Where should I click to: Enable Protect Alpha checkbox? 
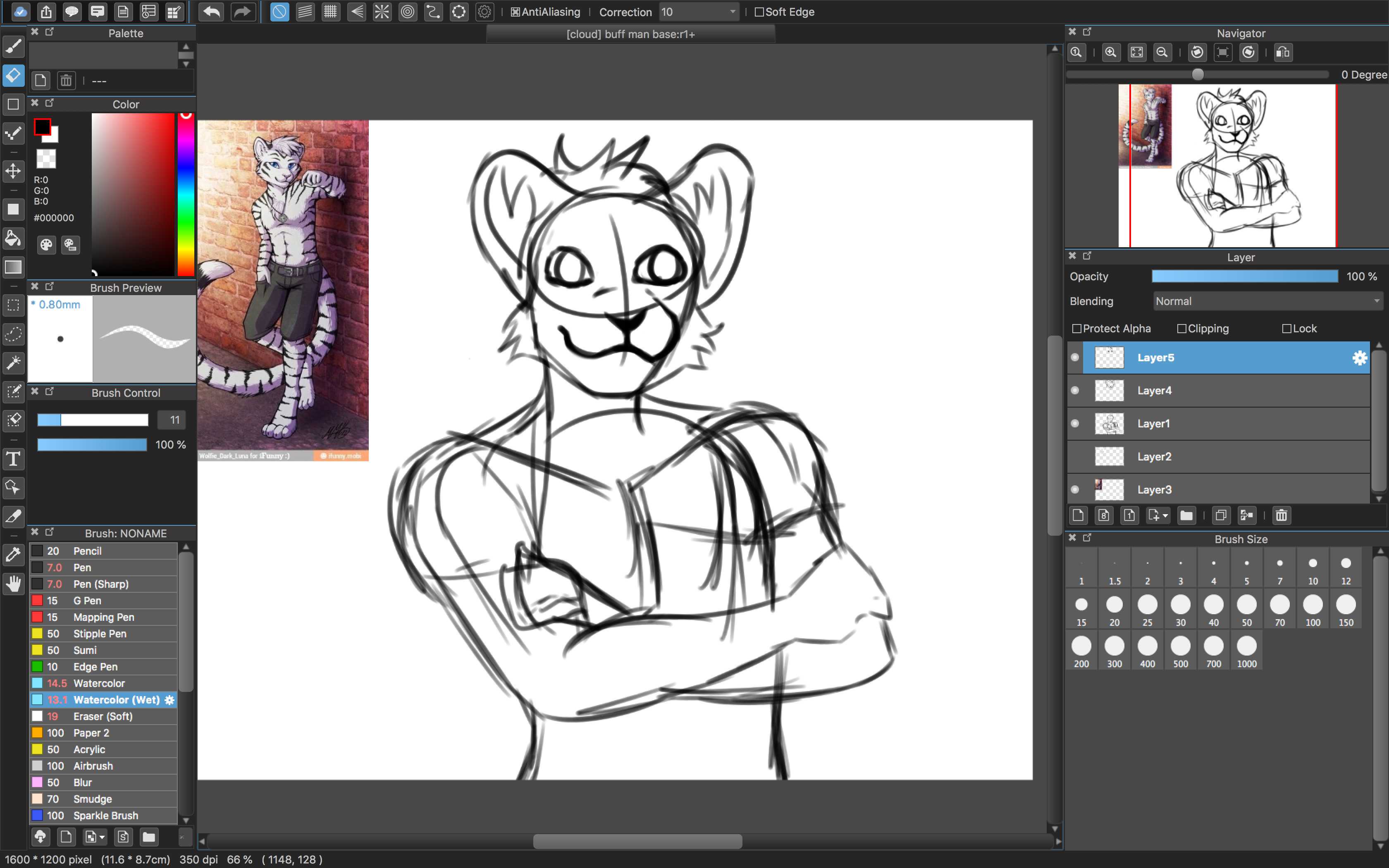1077,328
